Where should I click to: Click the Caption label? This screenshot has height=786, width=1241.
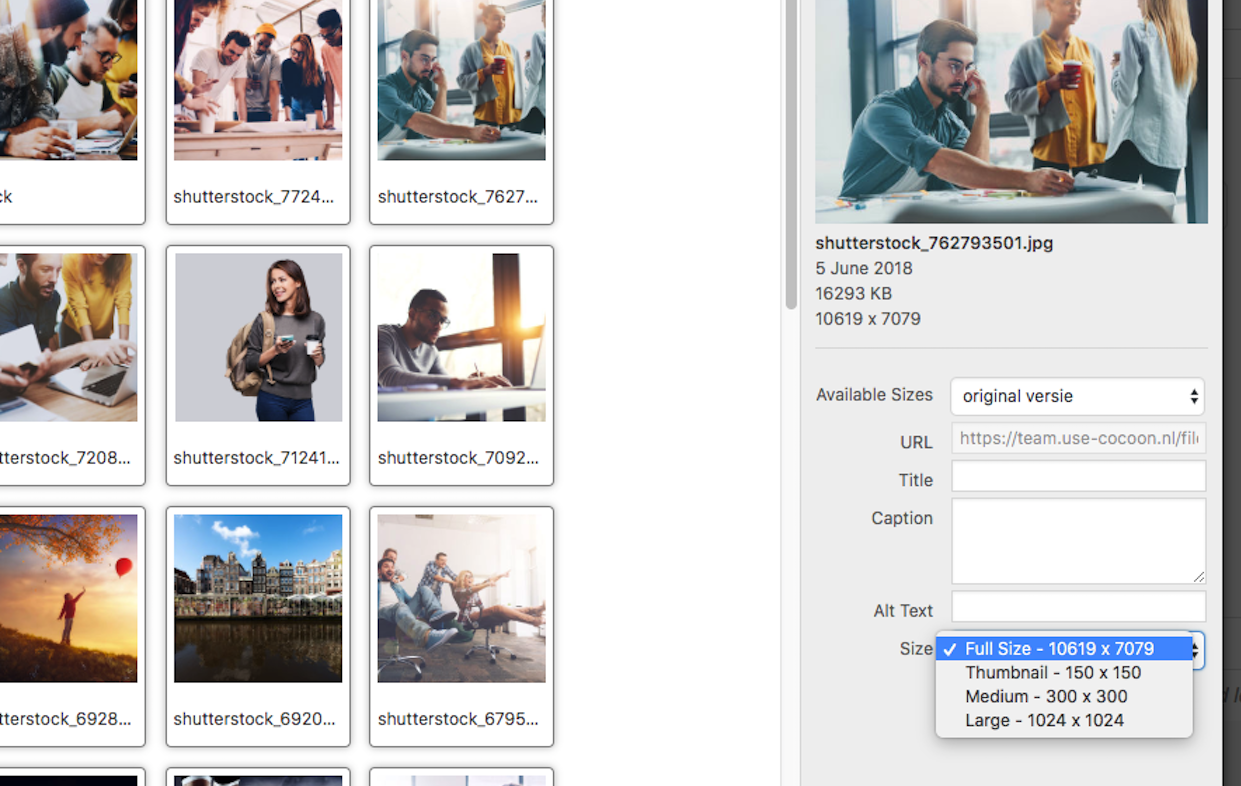click(x=902, y=518)
